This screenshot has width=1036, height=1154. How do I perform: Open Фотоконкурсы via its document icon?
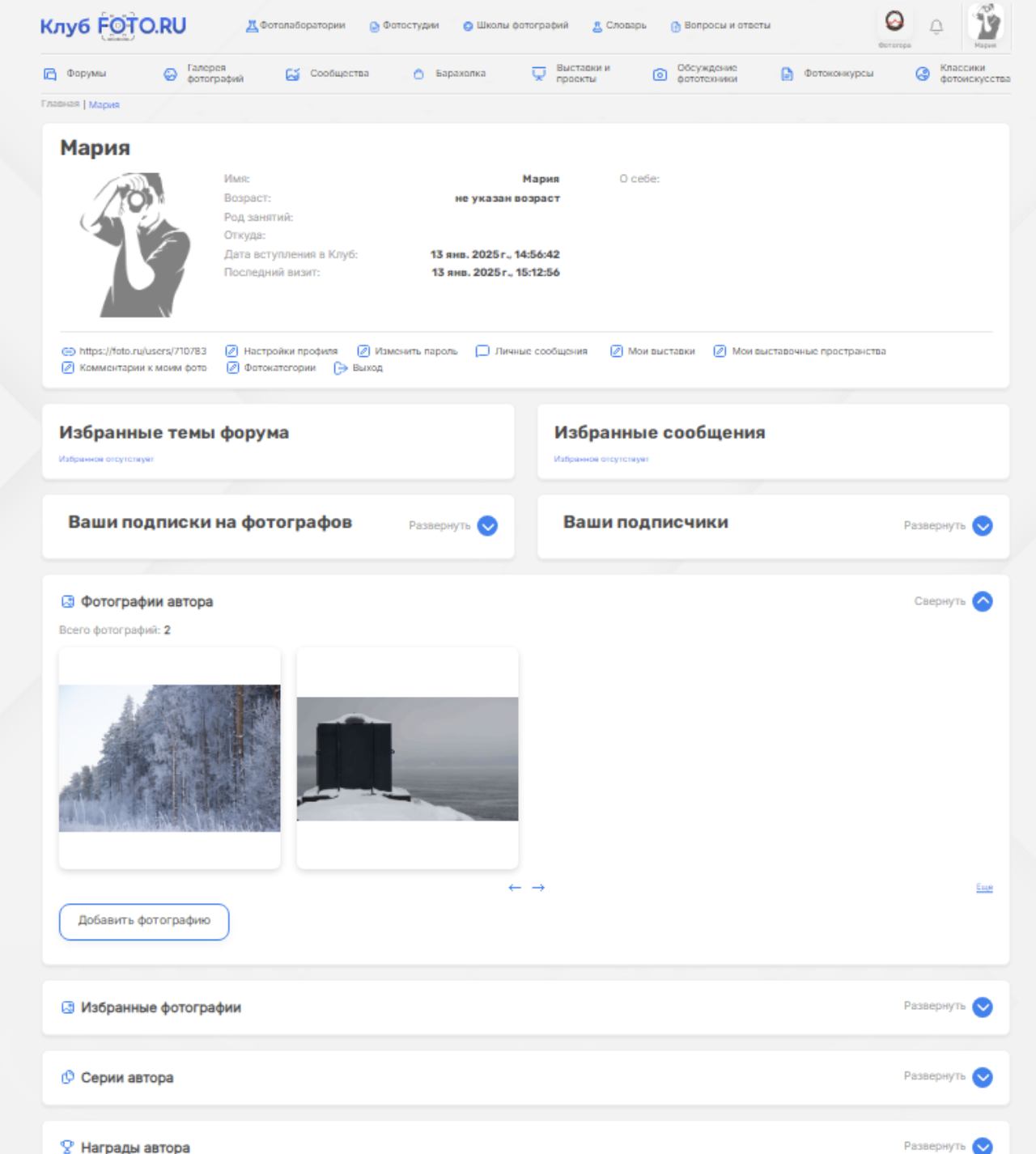click(787, 74)
